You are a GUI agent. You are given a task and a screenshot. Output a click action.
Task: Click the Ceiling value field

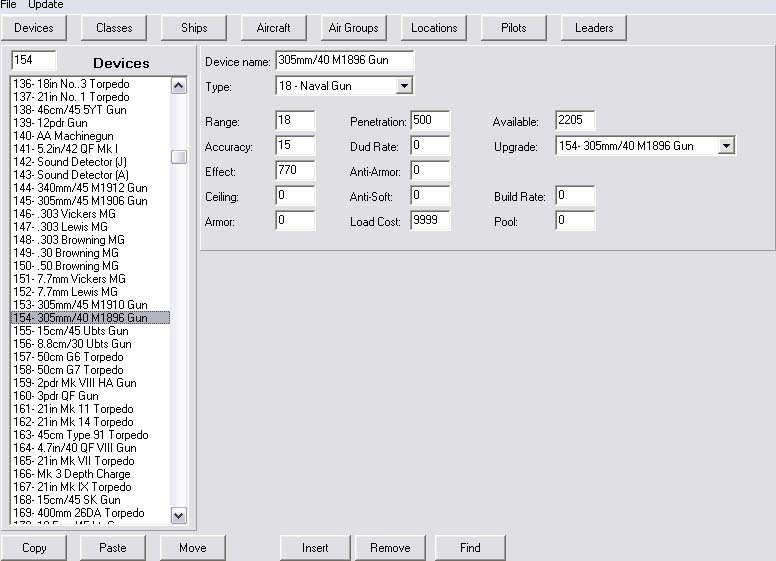tap(295, 195)
